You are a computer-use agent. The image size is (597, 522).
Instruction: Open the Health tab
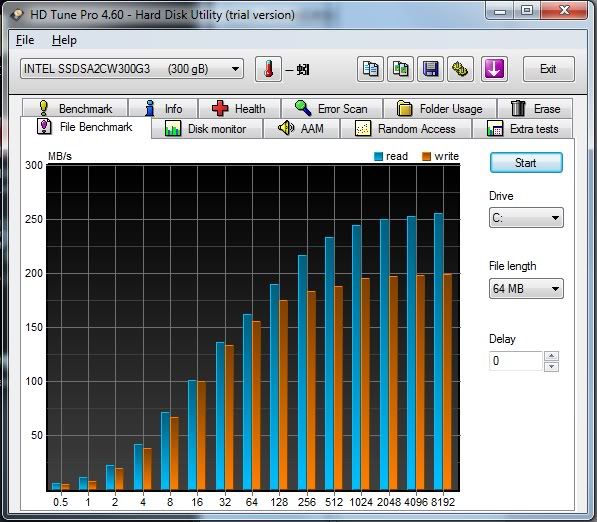pos(239,109)
